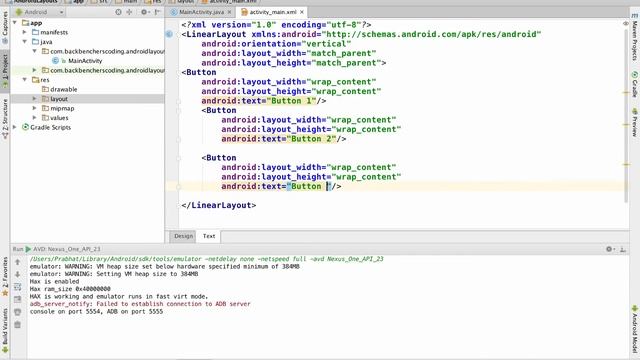Select the Text layout tab
Screen dimensions: 640x360
pyautogui.click(x=209, y=236)
